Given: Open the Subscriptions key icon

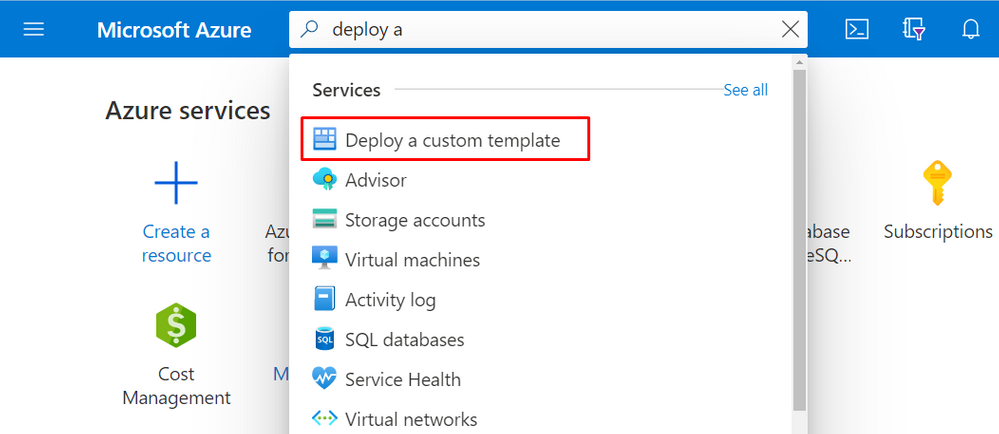Looking at the screenshot, I should (x=938, y=184).
